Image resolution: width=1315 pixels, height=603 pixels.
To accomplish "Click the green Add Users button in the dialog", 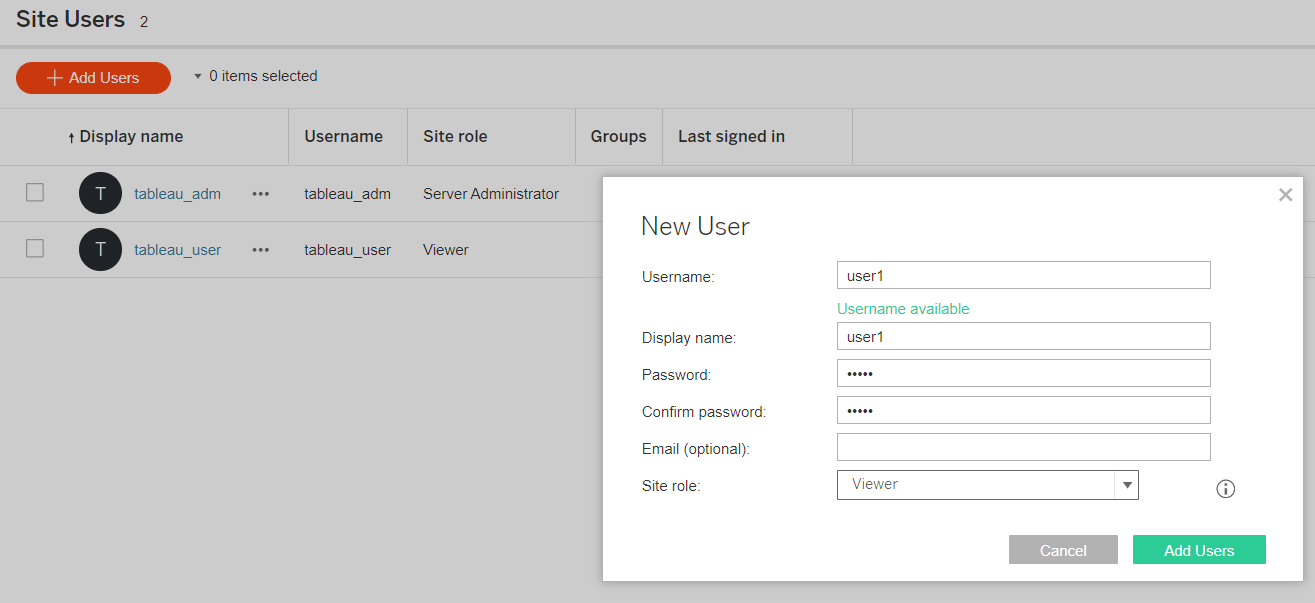I will tap(1199, 550).
